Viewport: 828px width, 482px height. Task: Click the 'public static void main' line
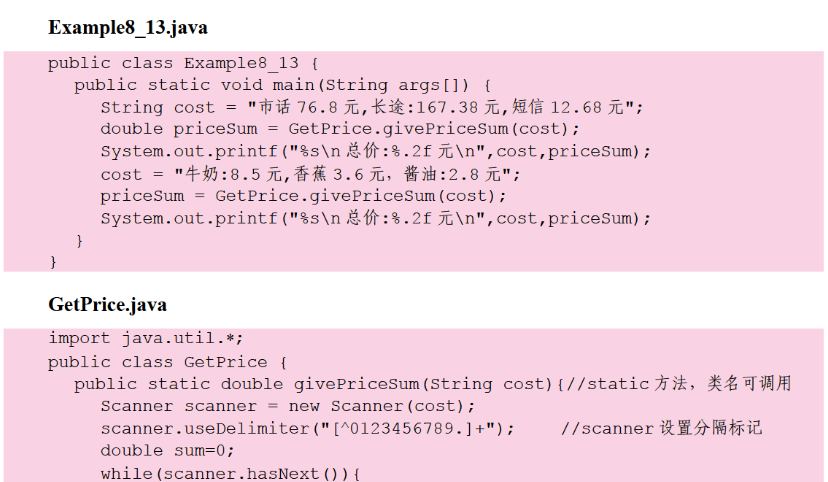(x=283, y=85)
